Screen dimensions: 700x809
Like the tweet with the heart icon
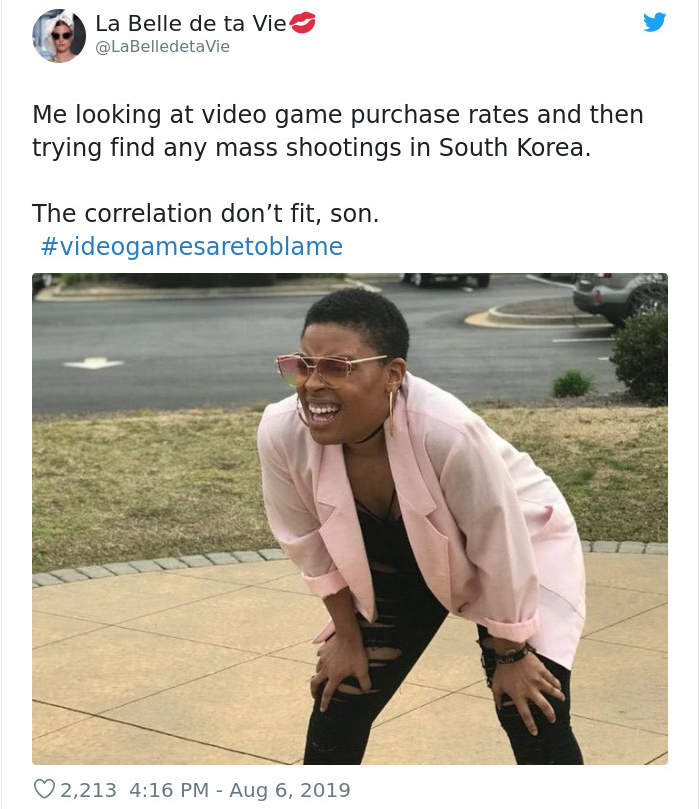click(x=44, y=789)
